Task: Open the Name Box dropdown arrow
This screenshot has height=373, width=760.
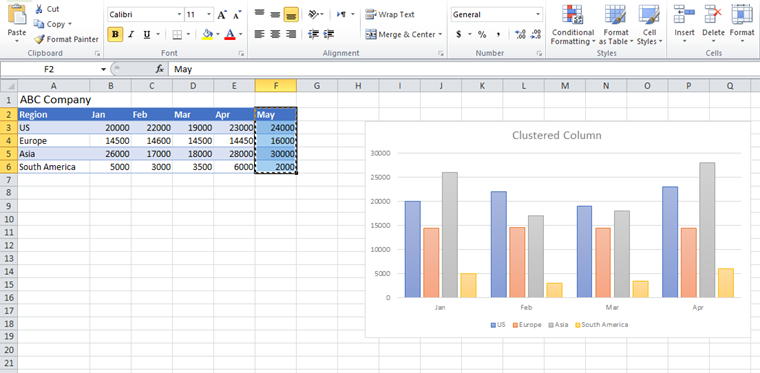Action: 103,69
